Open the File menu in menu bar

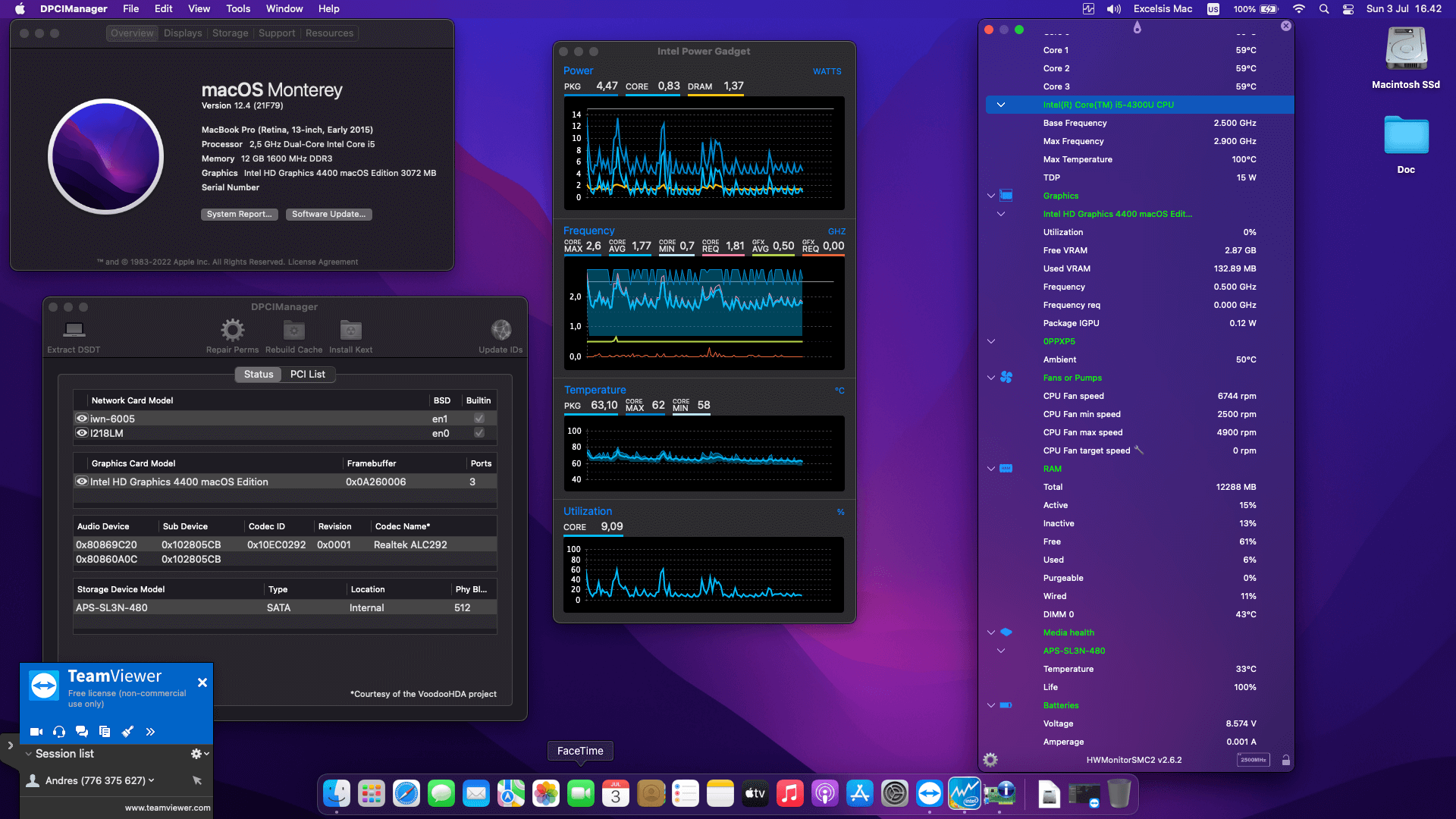(131, 9)
